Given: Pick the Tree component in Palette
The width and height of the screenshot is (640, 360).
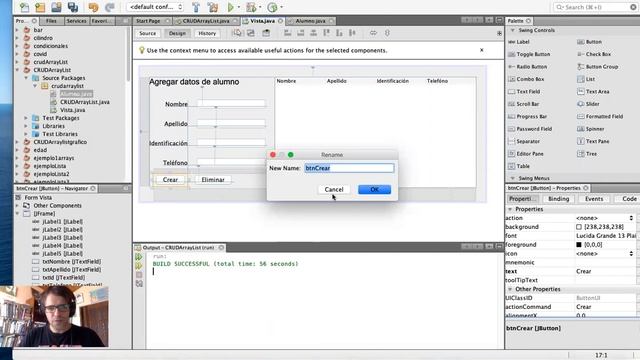Looking at the screenshot, I should (x=587, y=153).
